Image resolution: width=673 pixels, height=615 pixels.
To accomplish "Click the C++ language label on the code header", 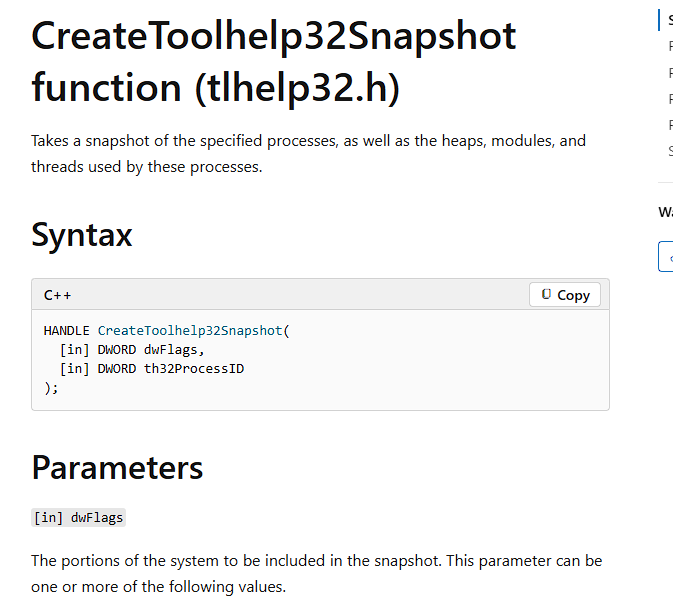I will pos(57,296).
